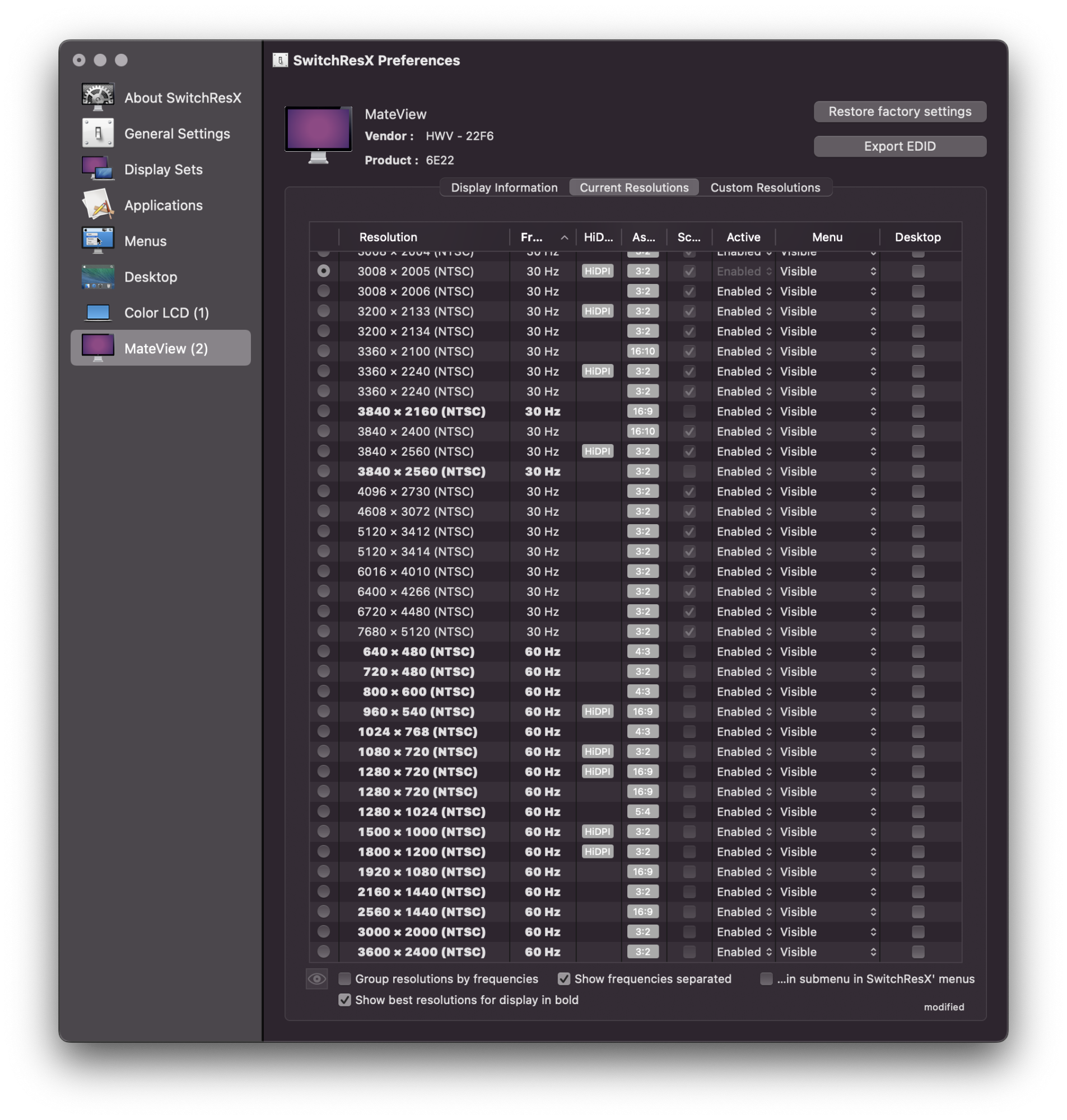Click the 16:10 aspect badge for 3840 × 2400
The image size is (1067, 1120).
tap(642, 431)
